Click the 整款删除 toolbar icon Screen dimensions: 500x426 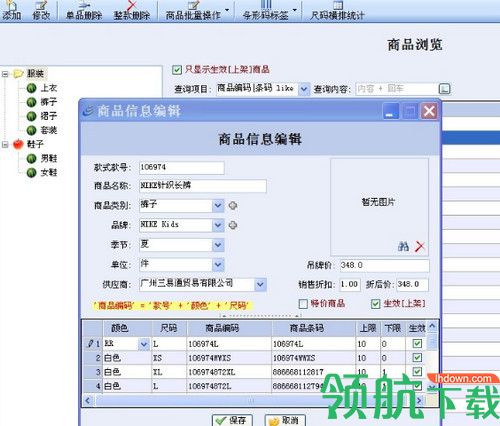(x=132, y=10)
